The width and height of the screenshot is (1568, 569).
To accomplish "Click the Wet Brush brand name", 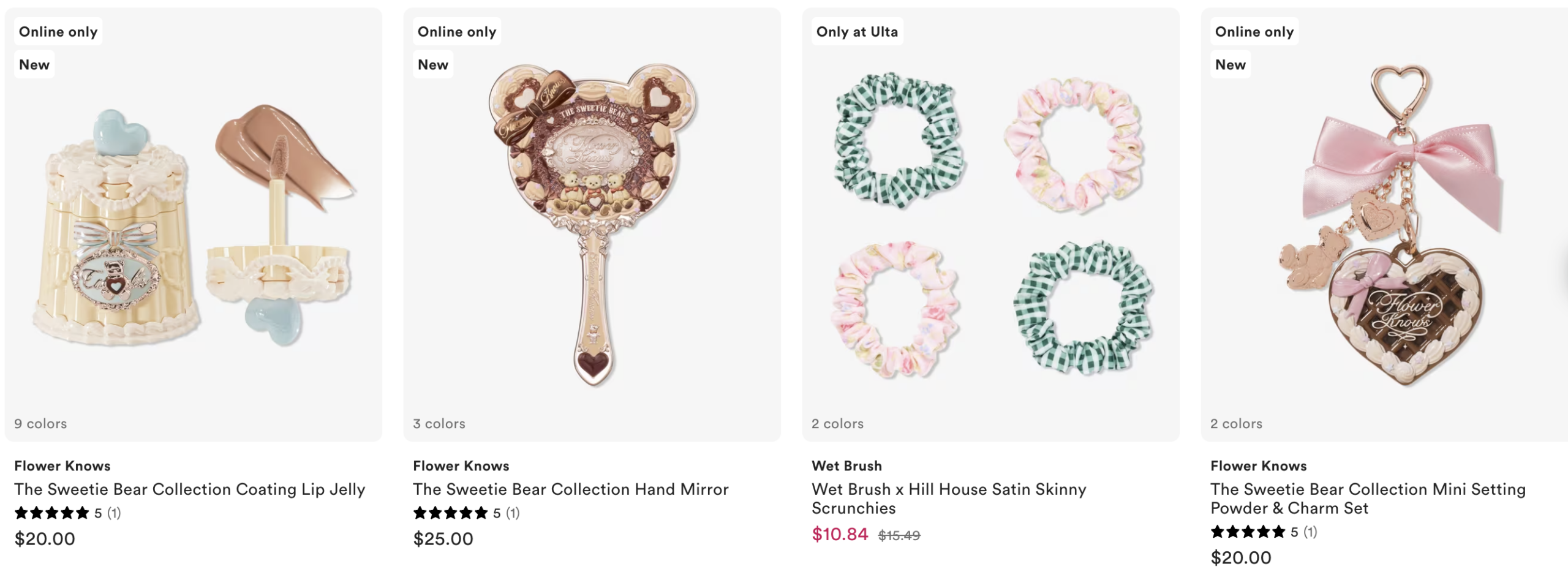I will click(x=846, y=466).
